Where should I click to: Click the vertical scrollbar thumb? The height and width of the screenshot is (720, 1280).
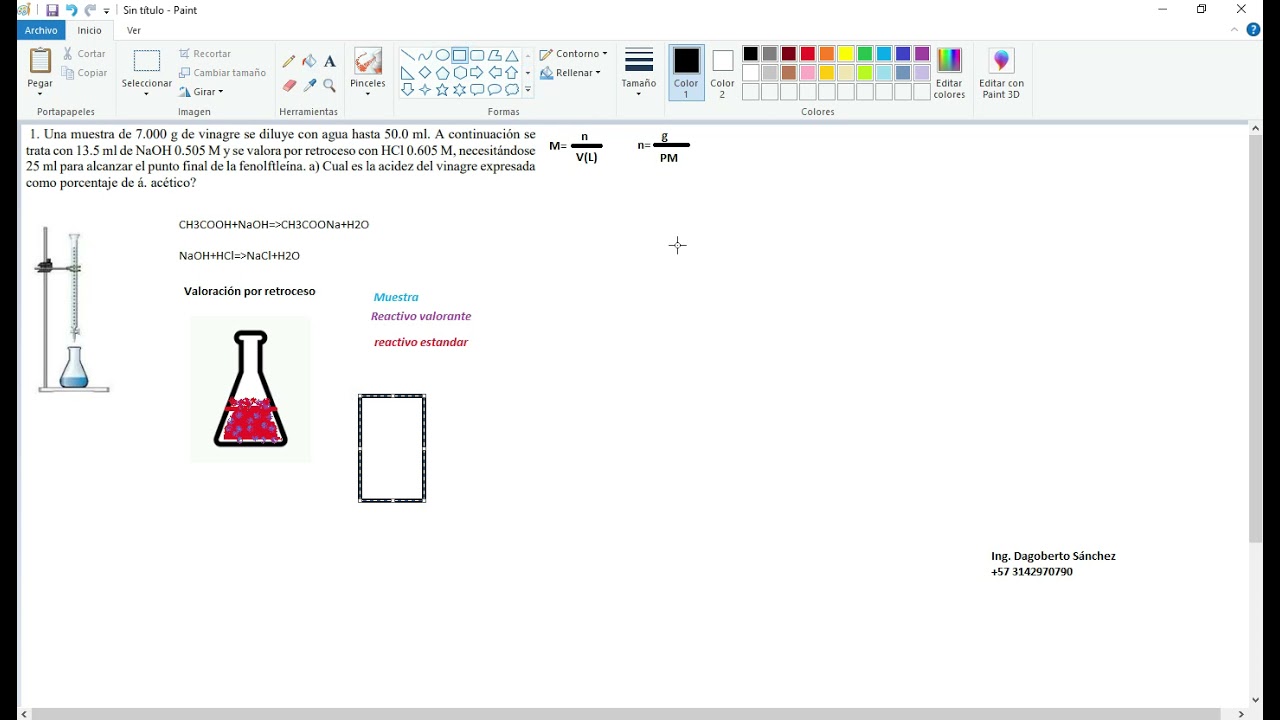coord(1256,338)
